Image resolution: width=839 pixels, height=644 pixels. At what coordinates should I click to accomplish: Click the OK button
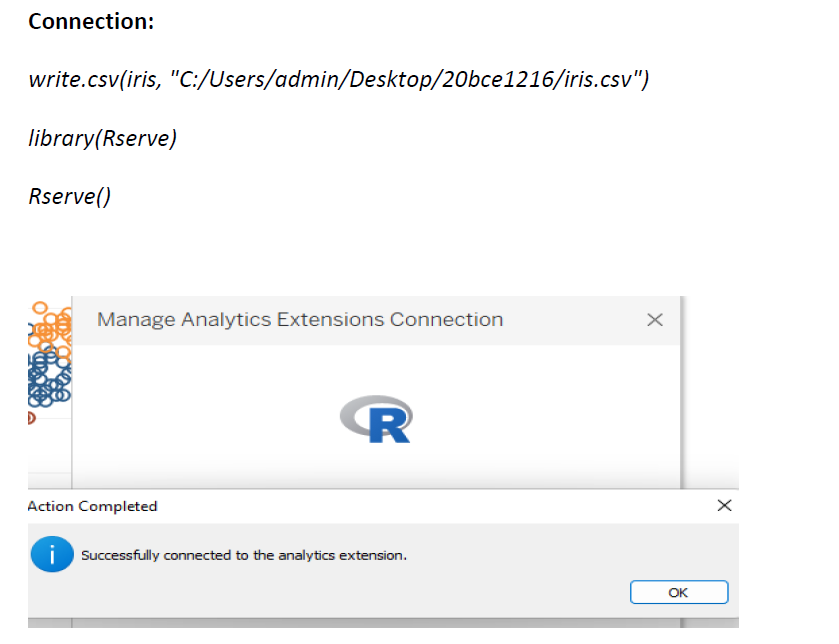(x=678, y=592)
